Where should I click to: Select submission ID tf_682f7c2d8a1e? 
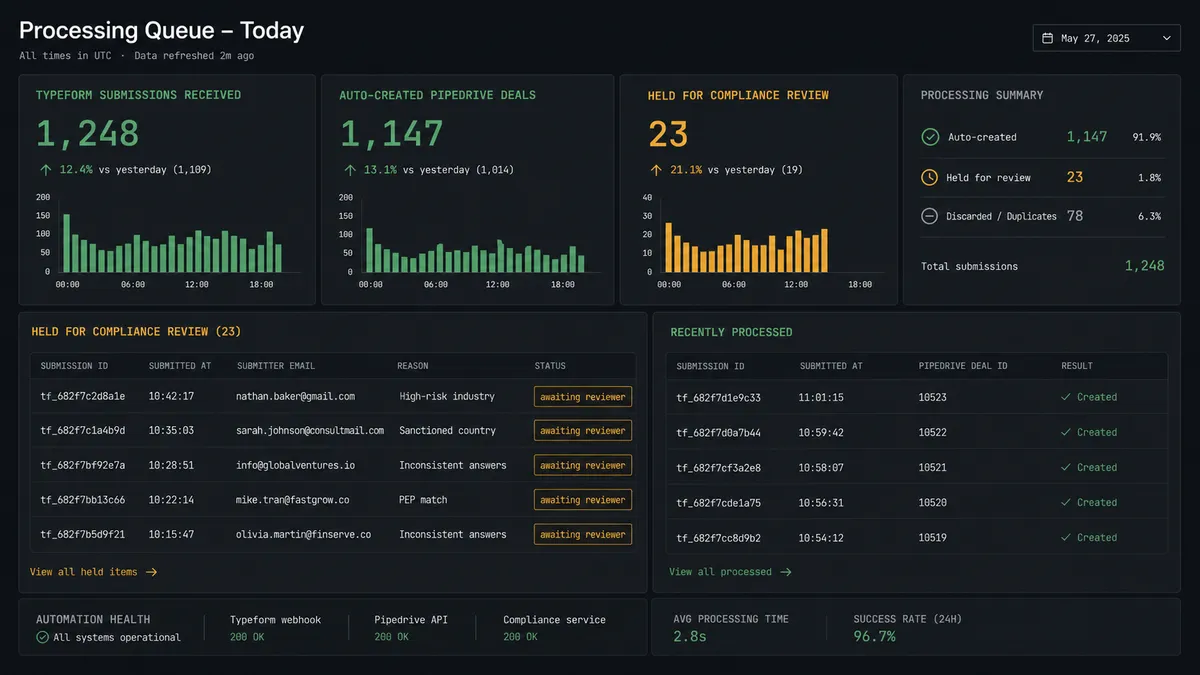83,397
